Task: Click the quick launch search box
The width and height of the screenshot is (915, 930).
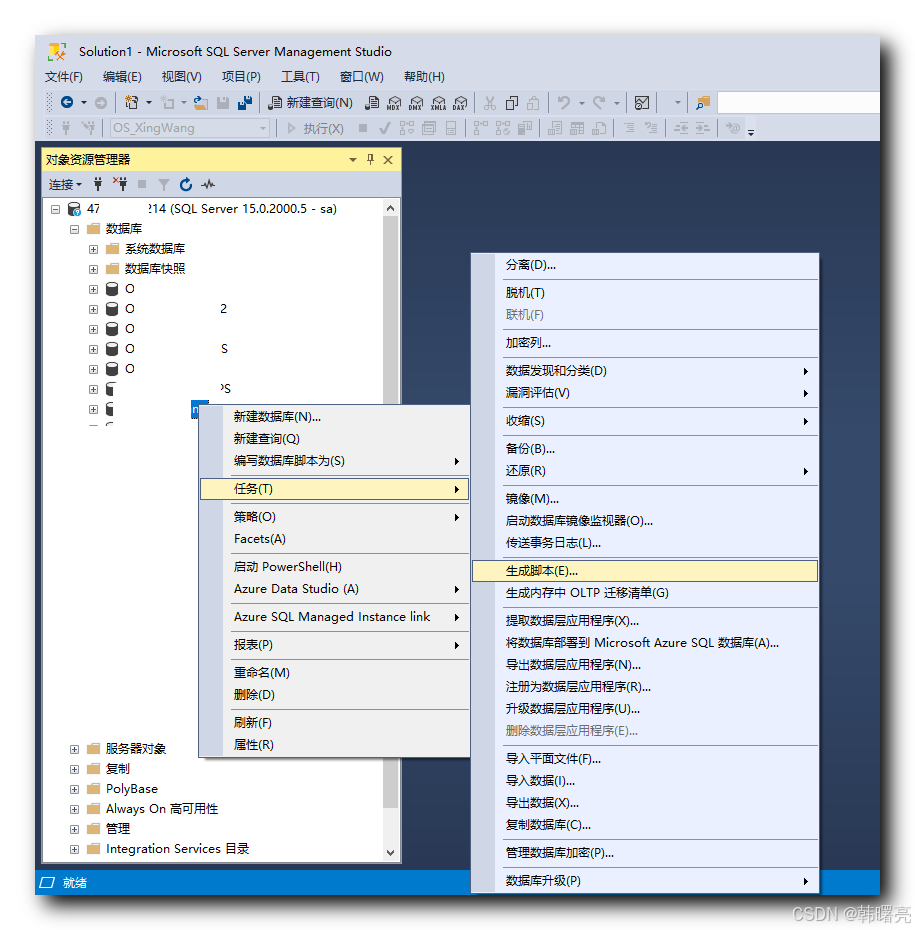Action: point(798,103)
